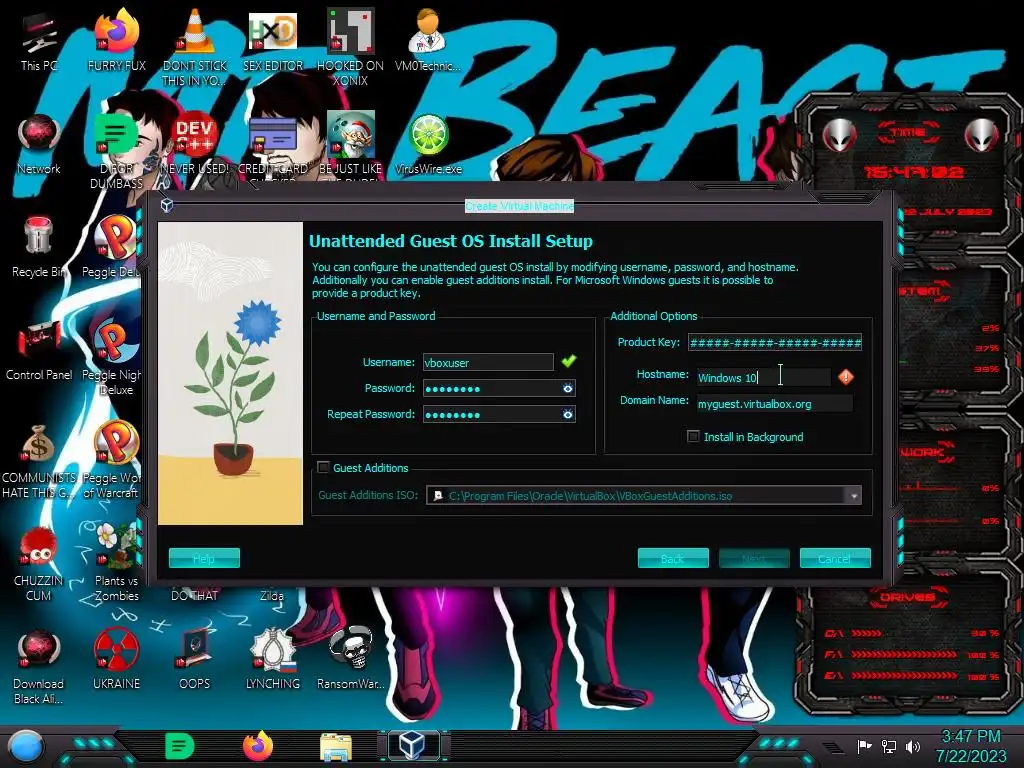This screenshot has height=768, width=1024.
Task: Expand the Guest Additions ISO dropdown
Action: tap(854, 496)
